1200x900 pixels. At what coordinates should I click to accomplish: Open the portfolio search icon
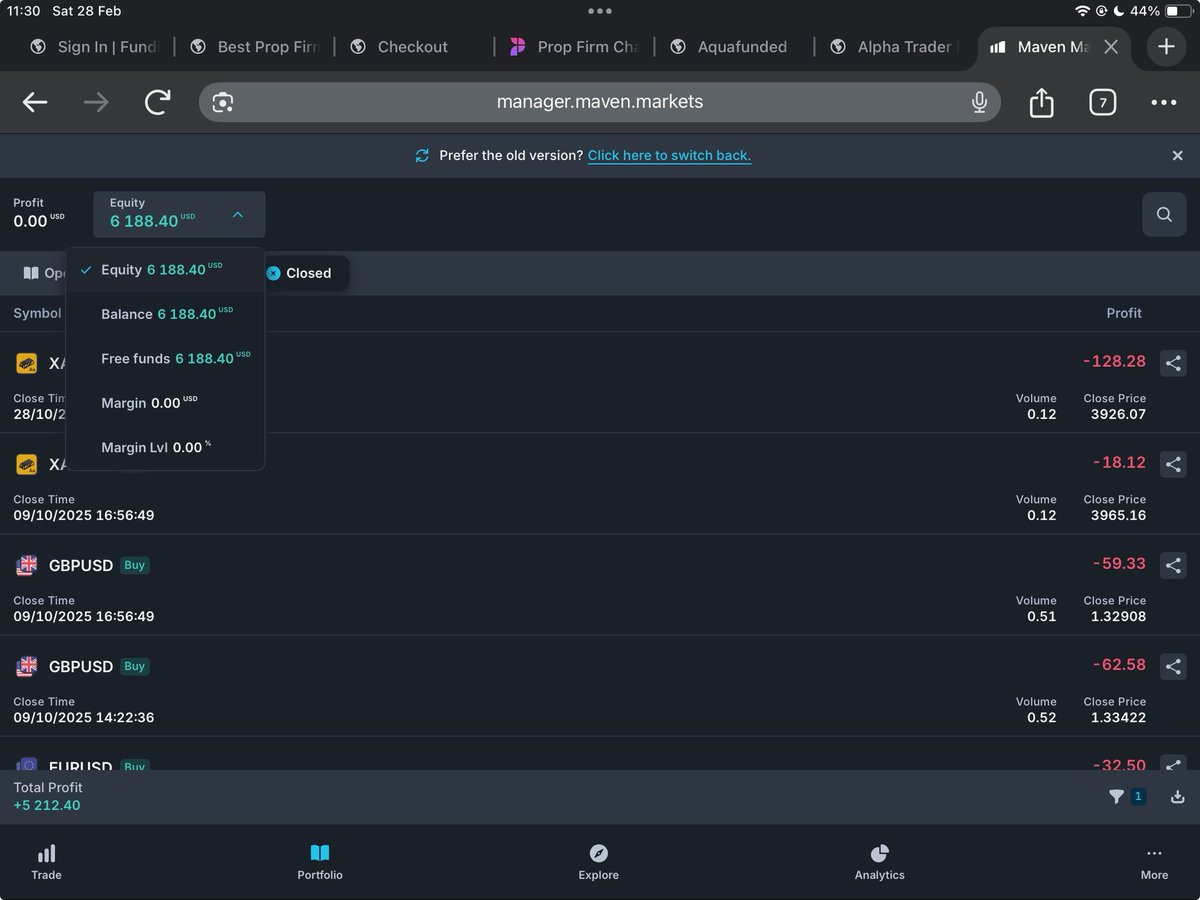[1164, 214]
